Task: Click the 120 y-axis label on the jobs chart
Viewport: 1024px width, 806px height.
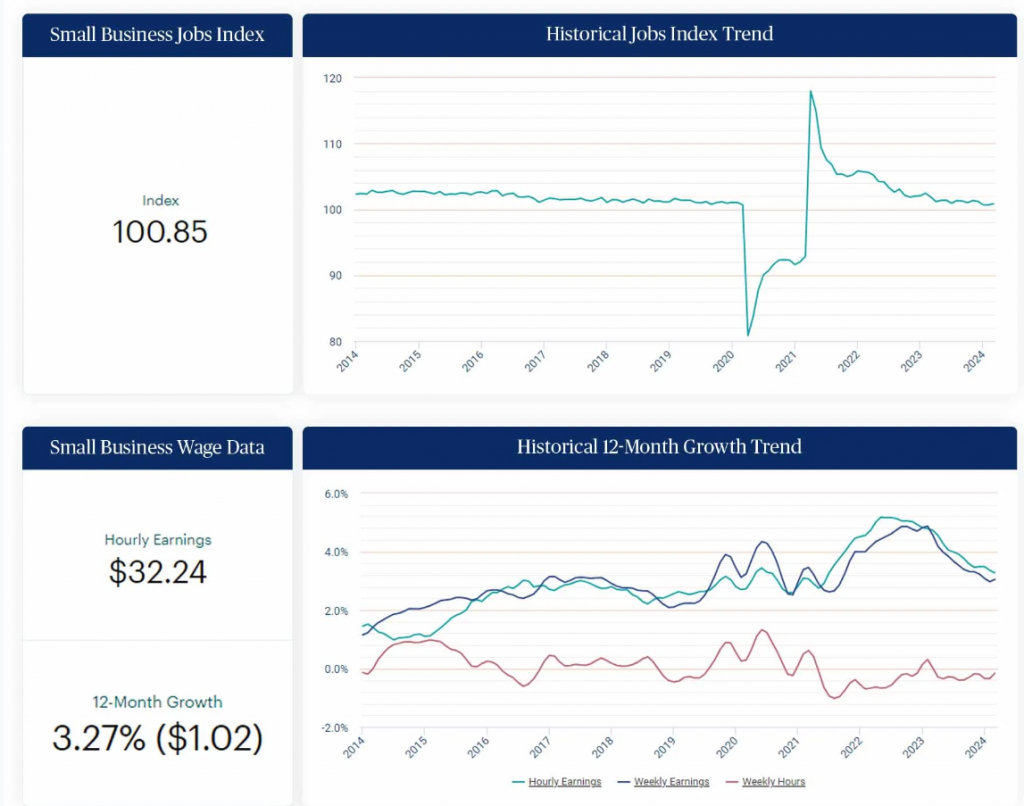Action: 334,78
